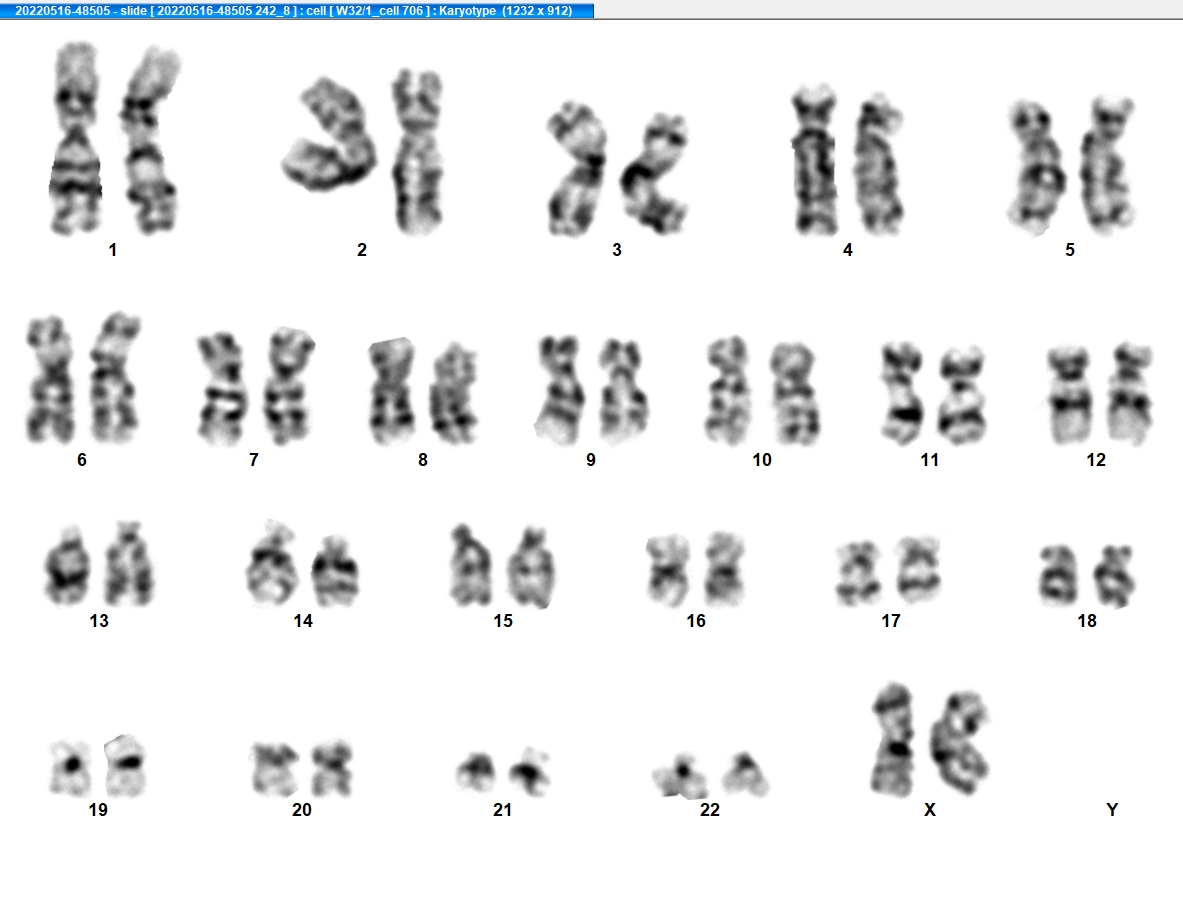Screen dimensions: 1183x907
Task: Select the right chromosome of pair 7
Action: point(289,385)
